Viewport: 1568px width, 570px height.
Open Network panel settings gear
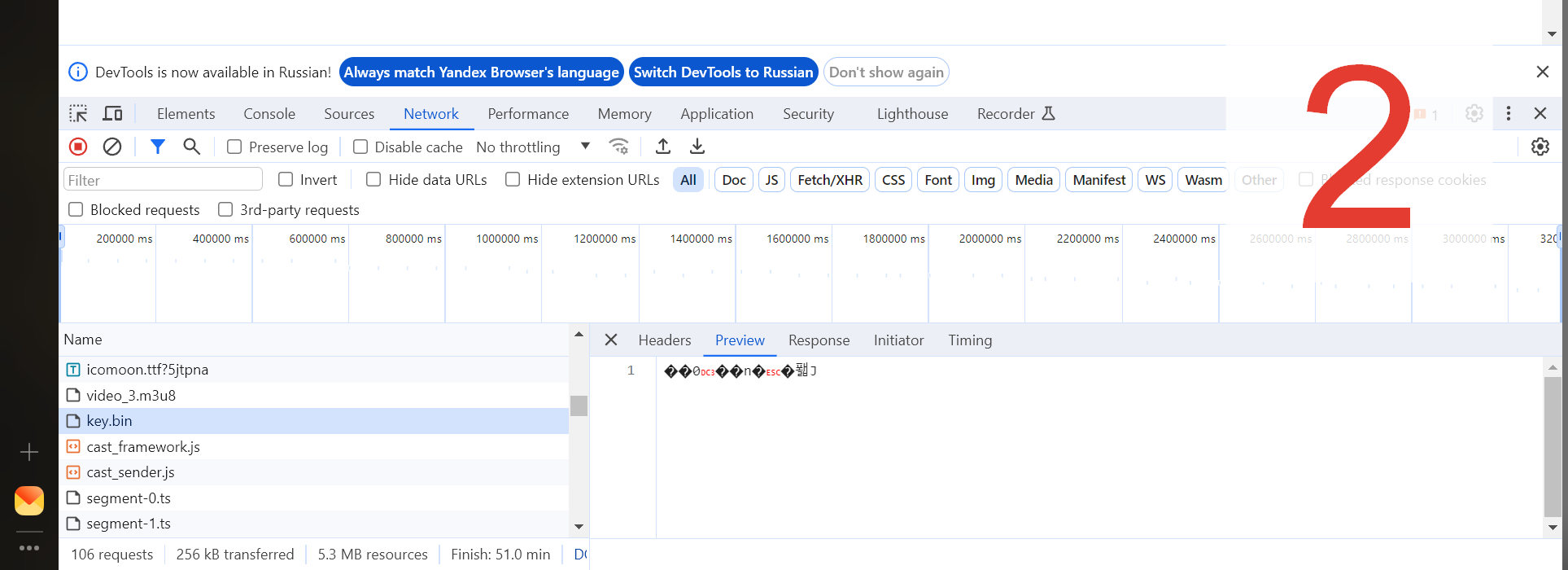coord(1540,147)
